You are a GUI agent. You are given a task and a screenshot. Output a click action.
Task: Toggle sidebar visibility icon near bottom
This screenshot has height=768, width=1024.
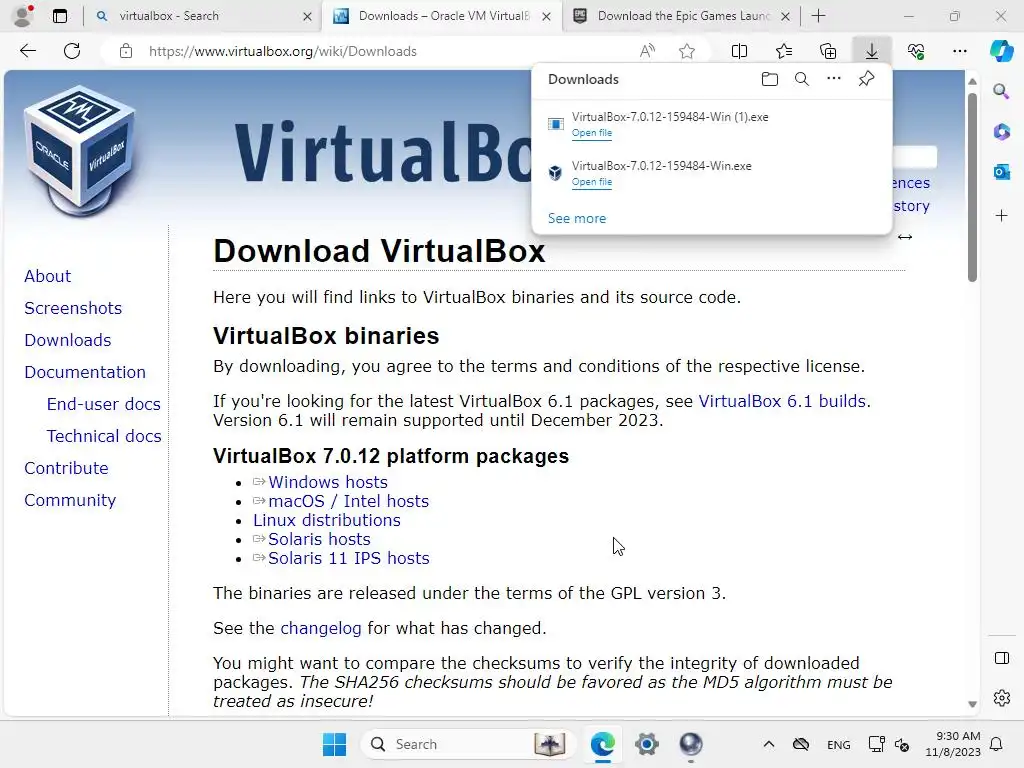tap(1001, 658)
